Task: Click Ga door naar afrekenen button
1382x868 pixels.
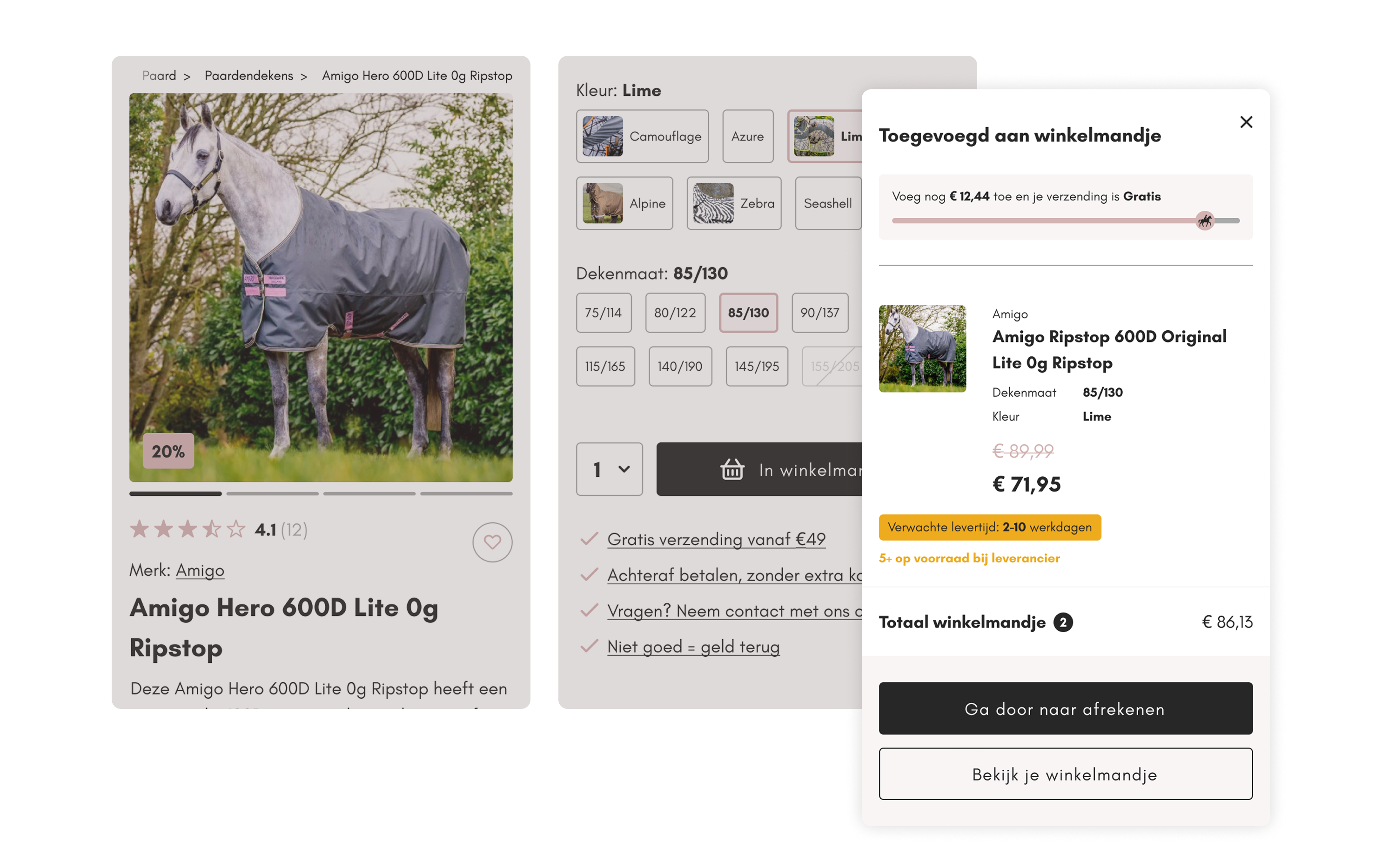Action: (1066, 708)
